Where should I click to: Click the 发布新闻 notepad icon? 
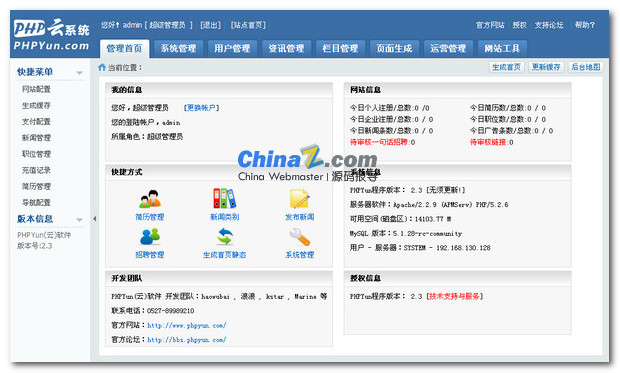tap(299, 199)
